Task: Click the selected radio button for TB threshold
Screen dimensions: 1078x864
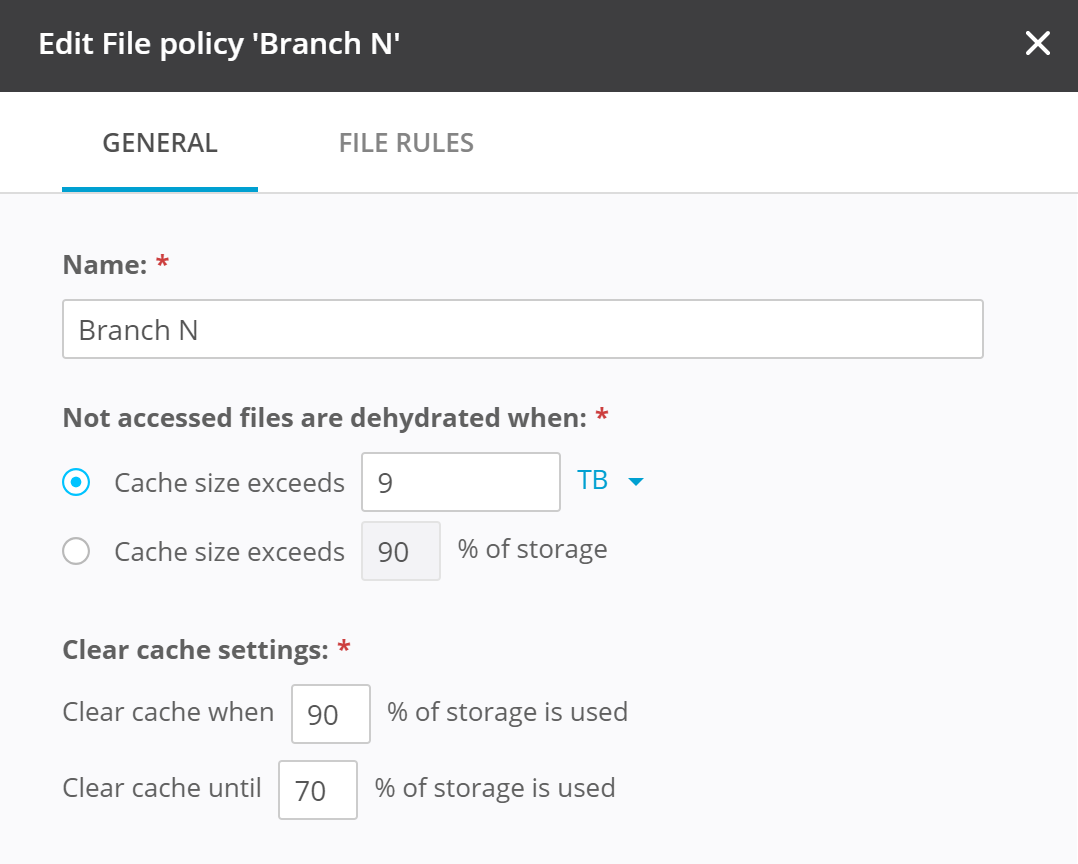Action: 76,481
